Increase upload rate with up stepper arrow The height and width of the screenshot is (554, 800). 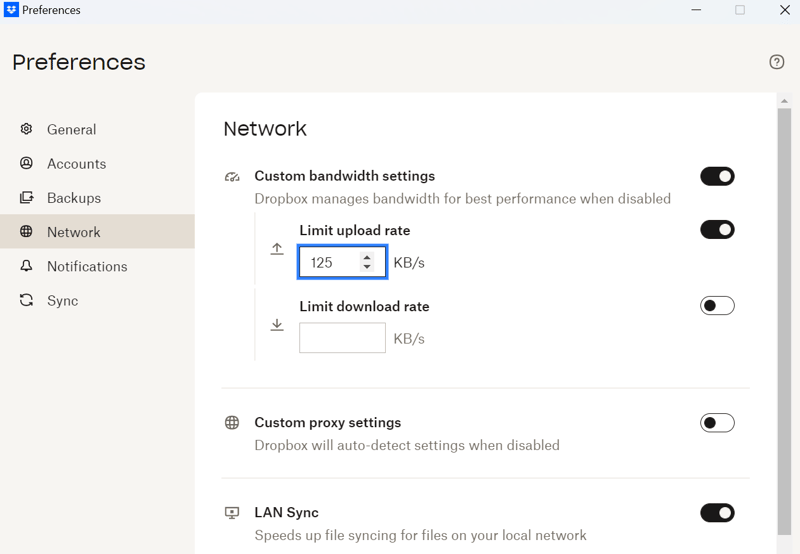click(367, 257)
